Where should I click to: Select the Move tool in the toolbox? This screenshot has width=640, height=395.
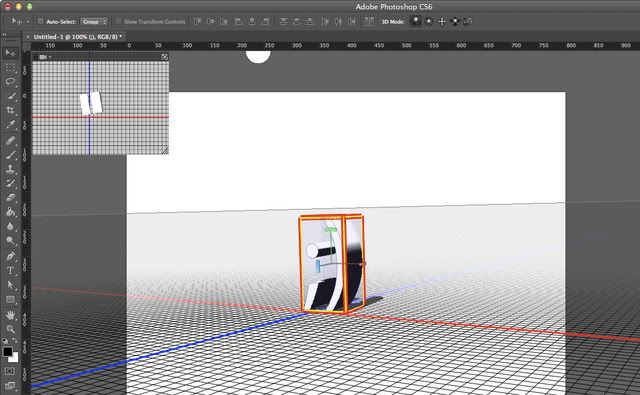[10, 53]
